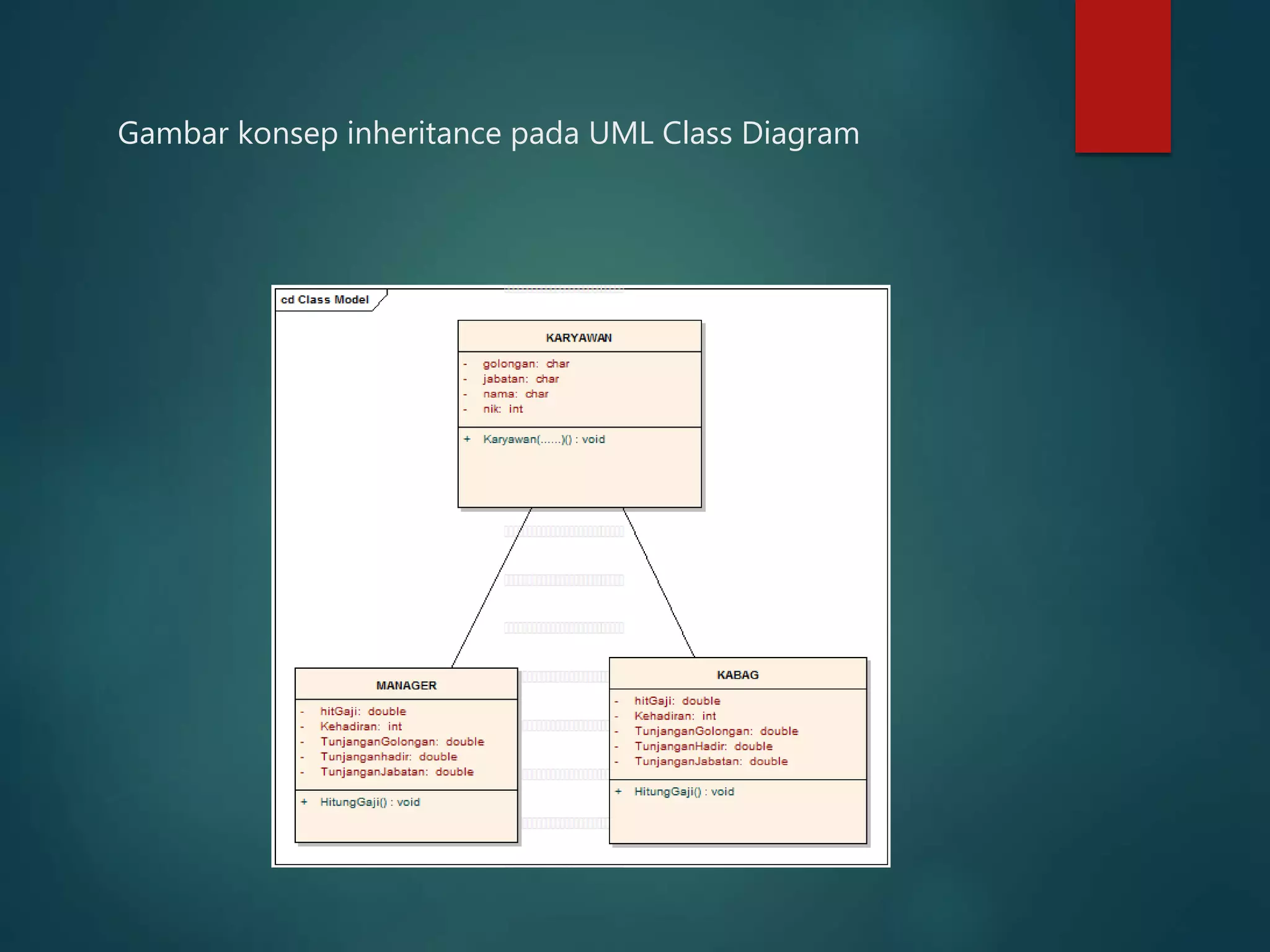Select the cd Class Model label
Viewport: 1270px width, 952px height.
[325, 300]
